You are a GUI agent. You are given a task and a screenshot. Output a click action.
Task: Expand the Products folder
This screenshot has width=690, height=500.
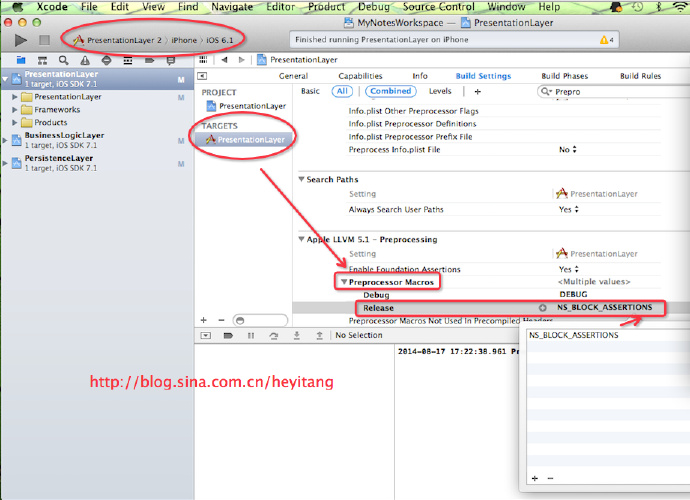pos(15,122)
